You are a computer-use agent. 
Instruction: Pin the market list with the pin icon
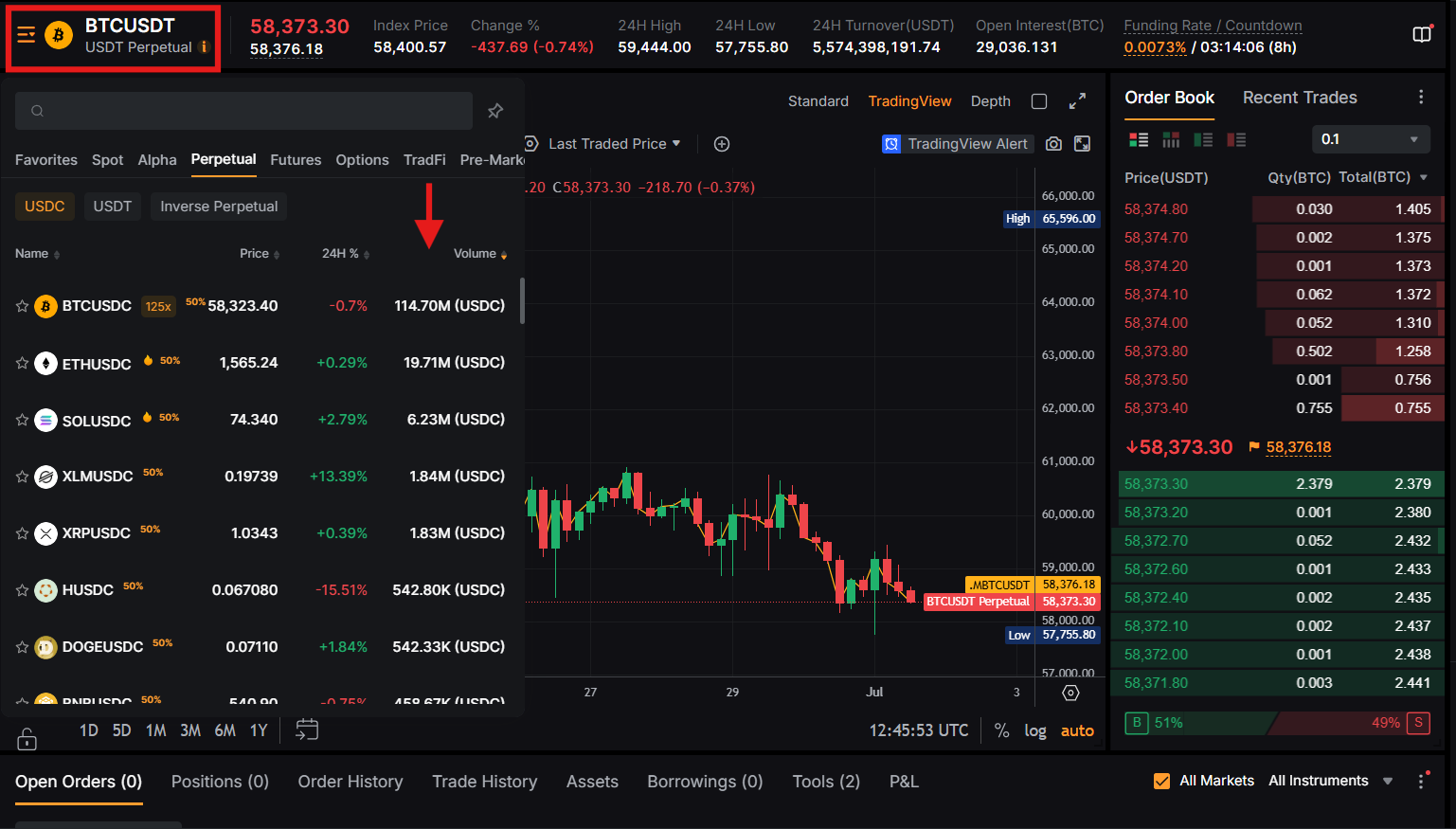point(495,111)
